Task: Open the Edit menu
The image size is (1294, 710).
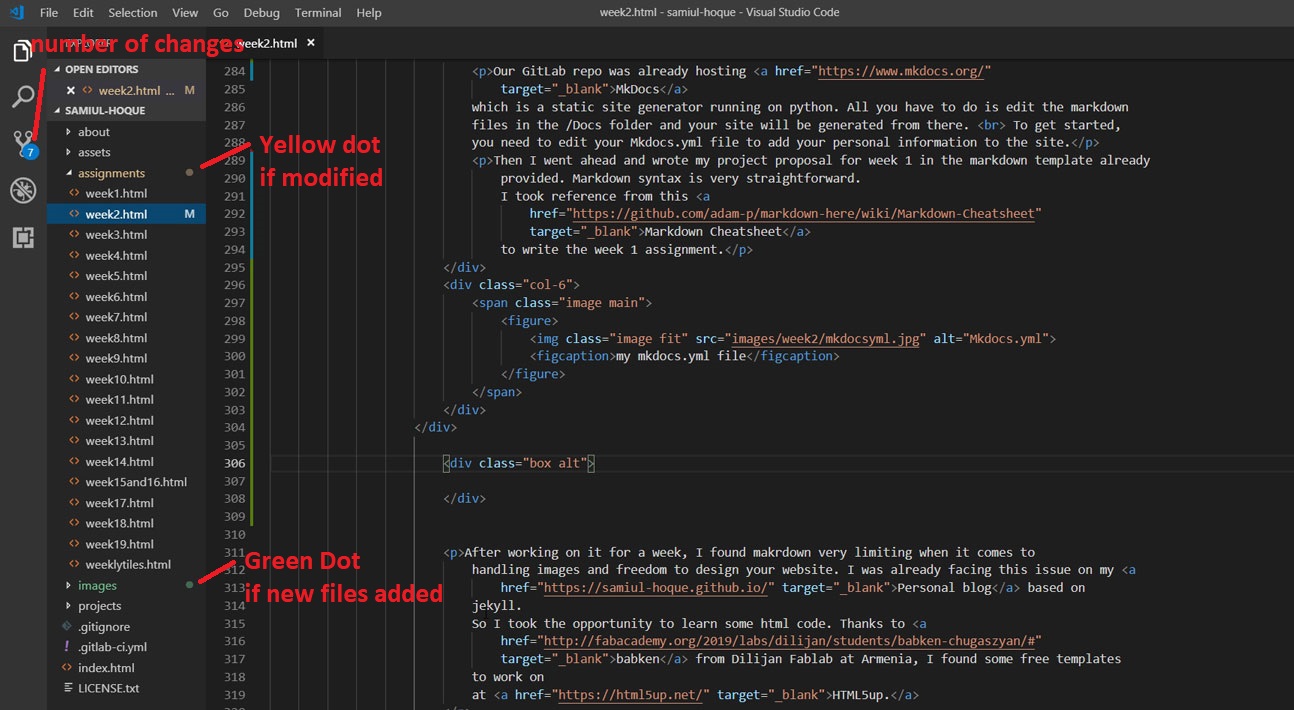Action: (83, 13)
